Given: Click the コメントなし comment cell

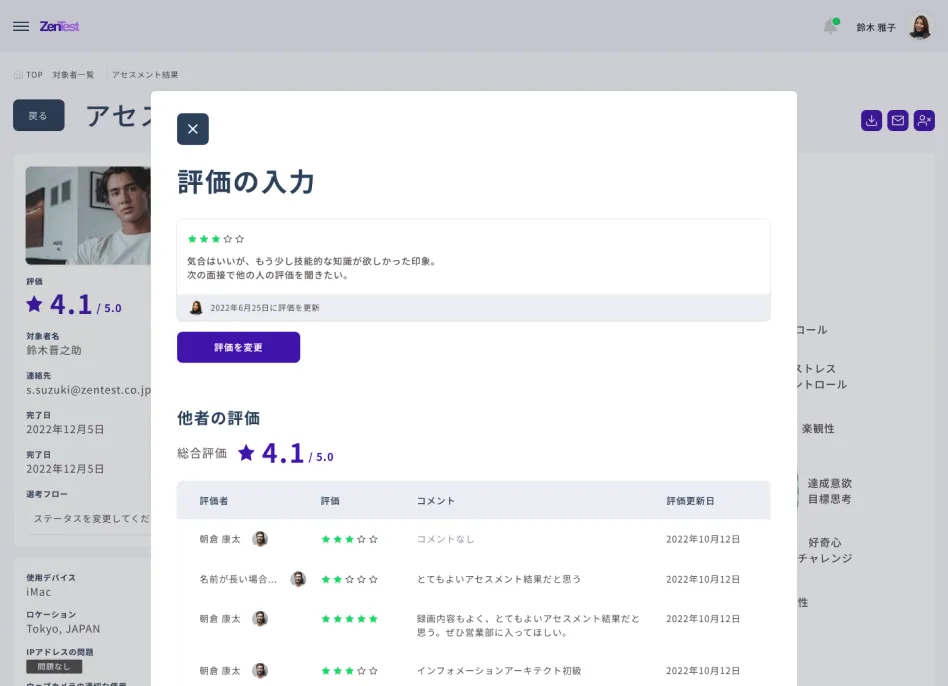Looking at the screenshot, I should tap(446, 539).
